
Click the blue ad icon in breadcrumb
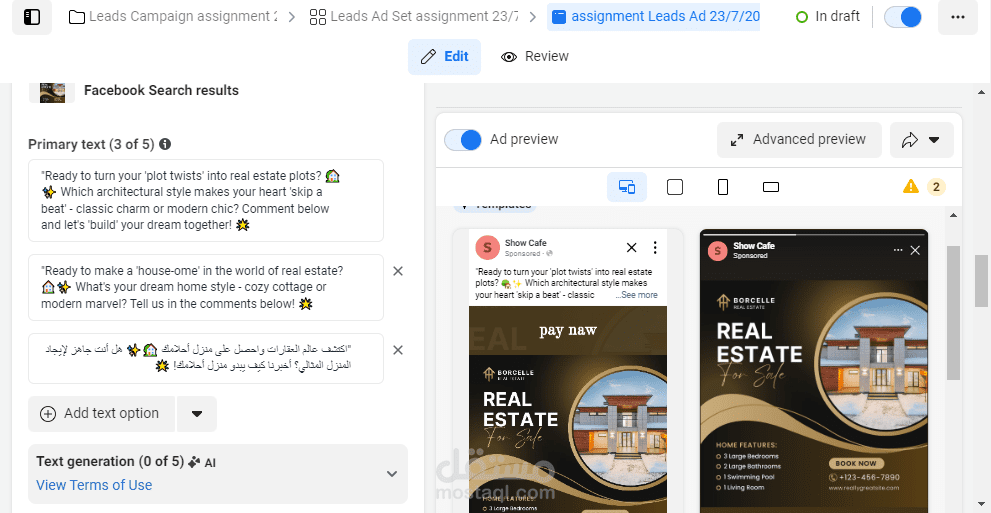559,17
